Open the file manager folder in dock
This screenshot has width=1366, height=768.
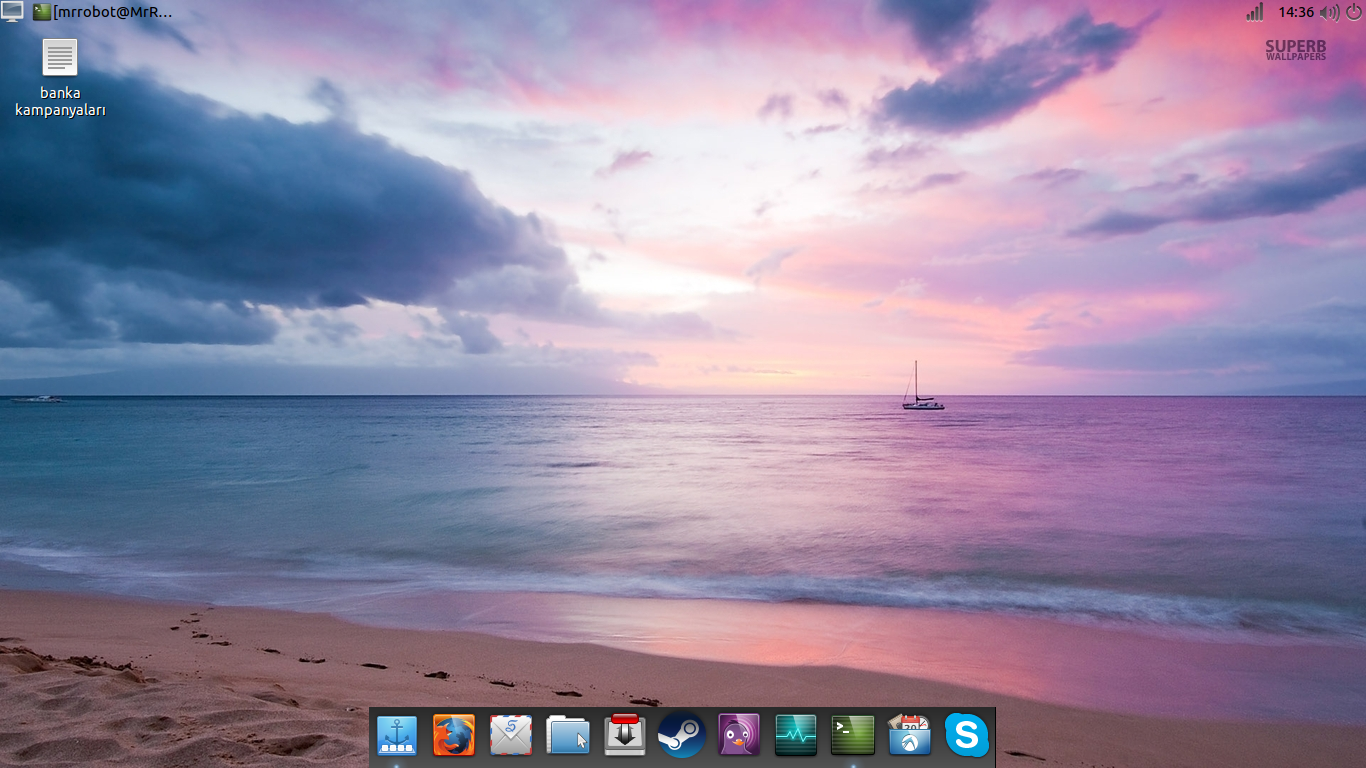568,736
